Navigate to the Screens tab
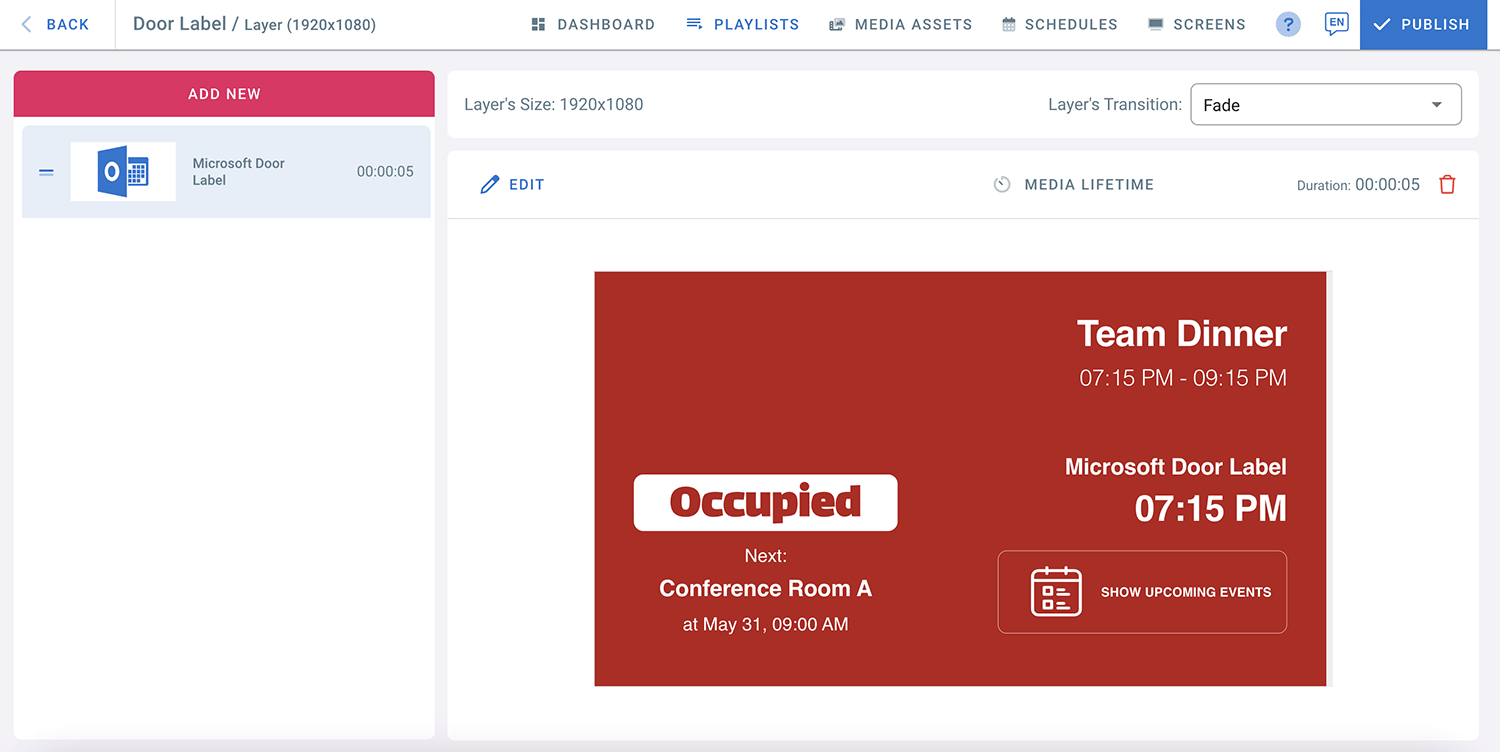The width and height of the screenshot is (1500, 752). (x=1197, y=25)
